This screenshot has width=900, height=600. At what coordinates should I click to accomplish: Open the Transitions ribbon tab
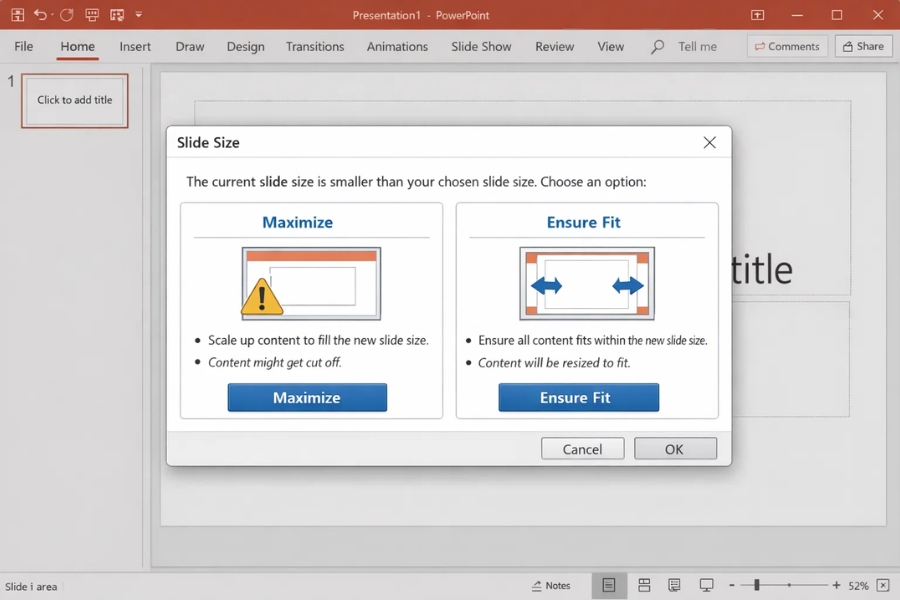click(x=314, y=46)
